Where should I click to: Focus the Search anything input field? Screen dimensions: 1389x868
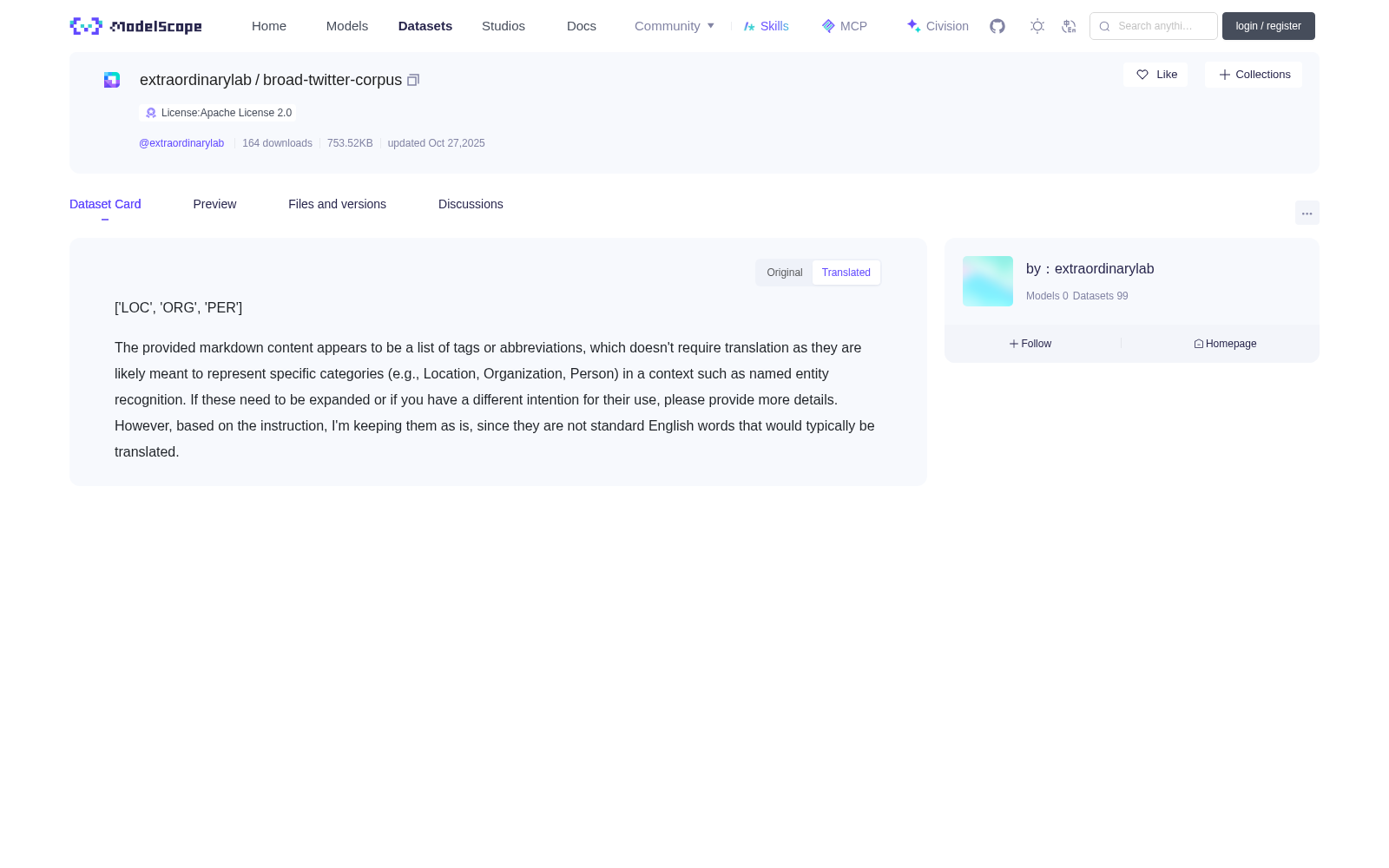pos(1154,26)
